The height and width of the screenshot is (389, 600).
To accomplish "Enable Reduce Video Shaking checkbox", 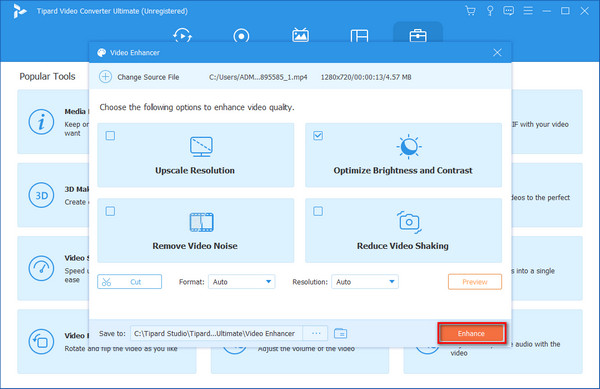I will point(318,211).
